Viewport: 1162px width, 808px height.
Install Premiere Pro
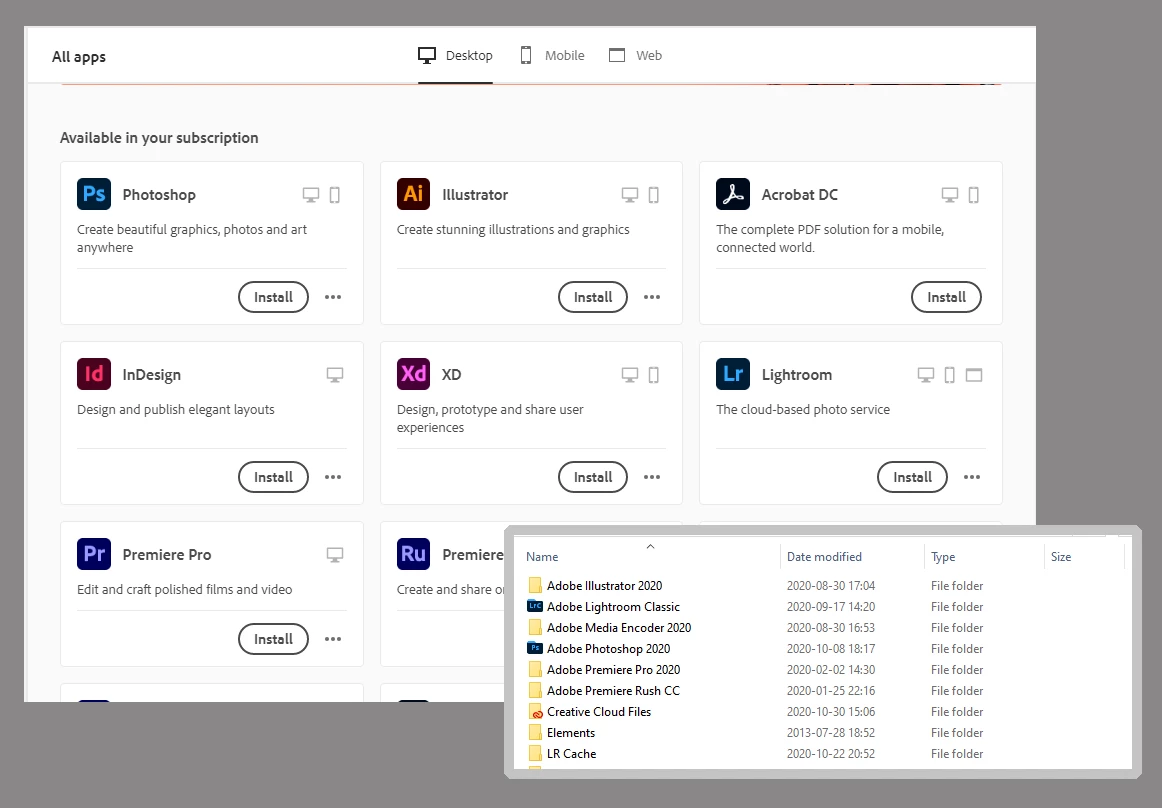[x=273, y=639]
